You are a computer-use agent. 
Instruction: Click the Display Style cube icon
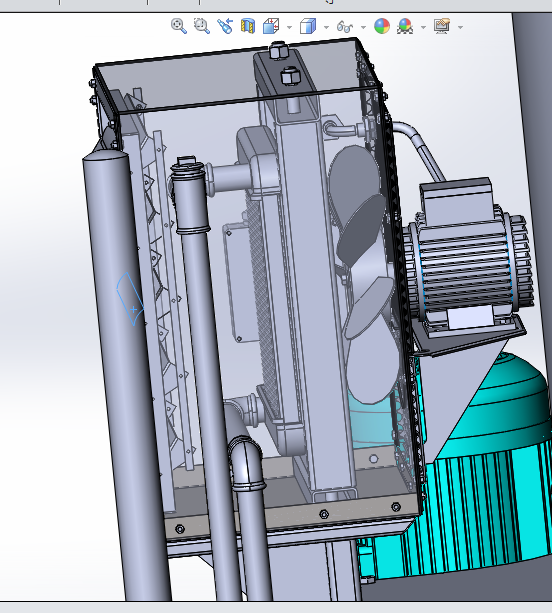tap(308, 26)
